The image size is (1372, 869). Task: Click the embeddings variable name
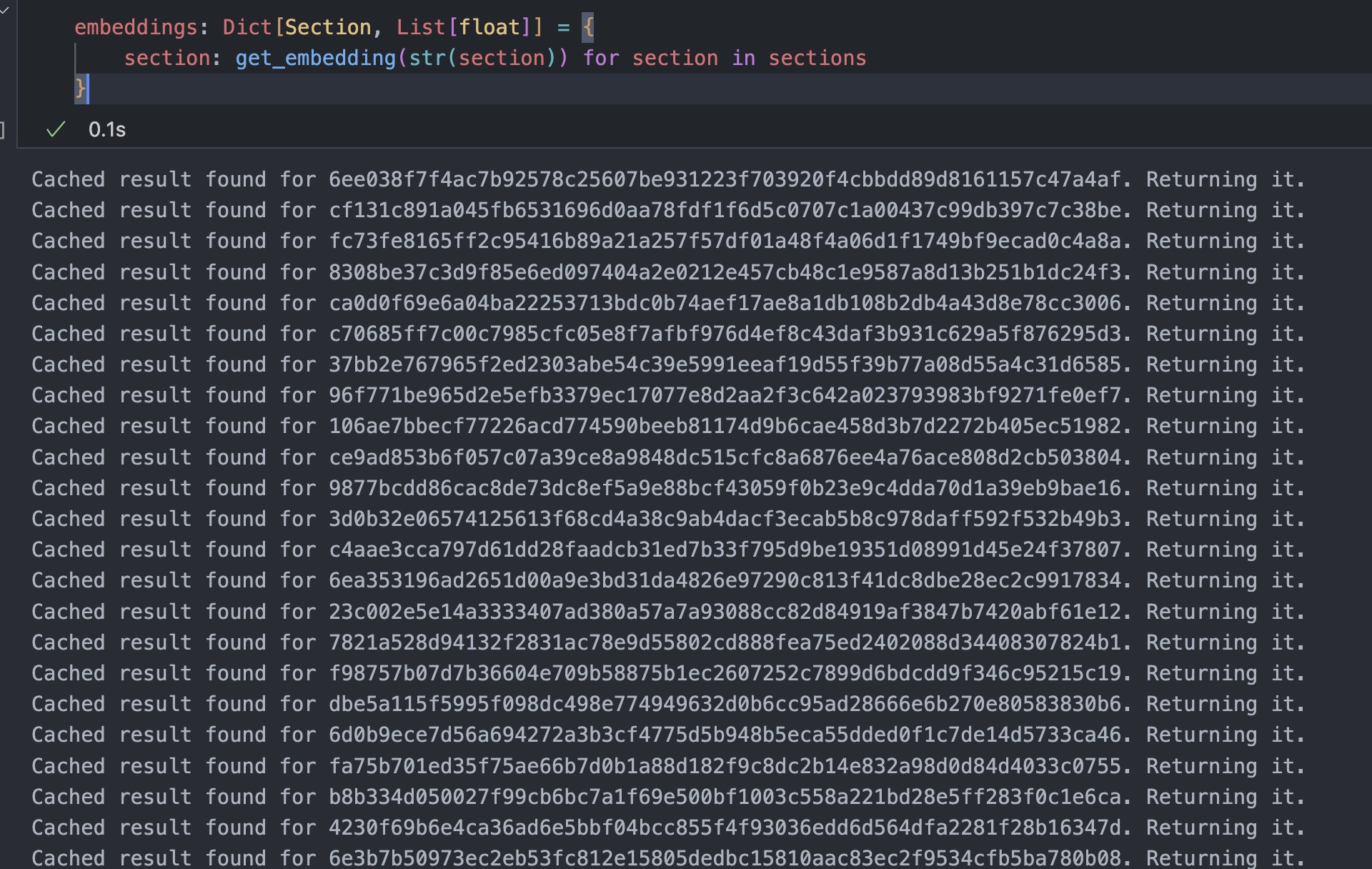[x=136, y=27]
